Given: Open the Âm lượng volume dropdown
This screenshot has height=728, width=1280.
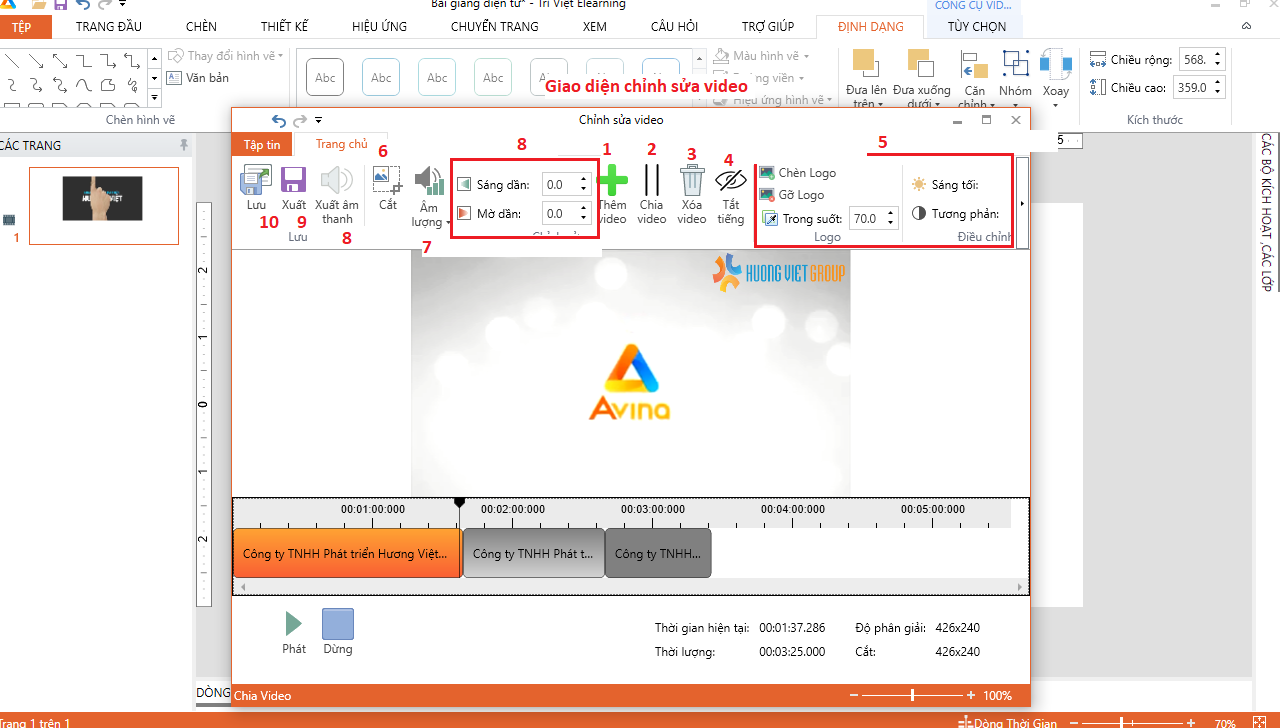Looking at the screenshot, I should point(429,196).
